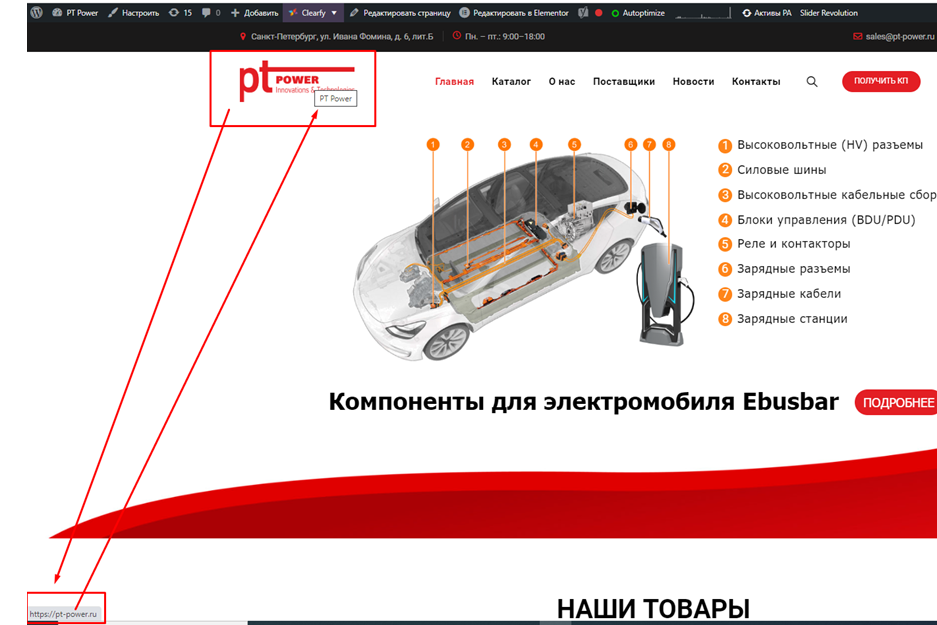Screen dimensions: 937x625
Task: Click sales@pt-power.ru email link
Action: click(900, 36)
